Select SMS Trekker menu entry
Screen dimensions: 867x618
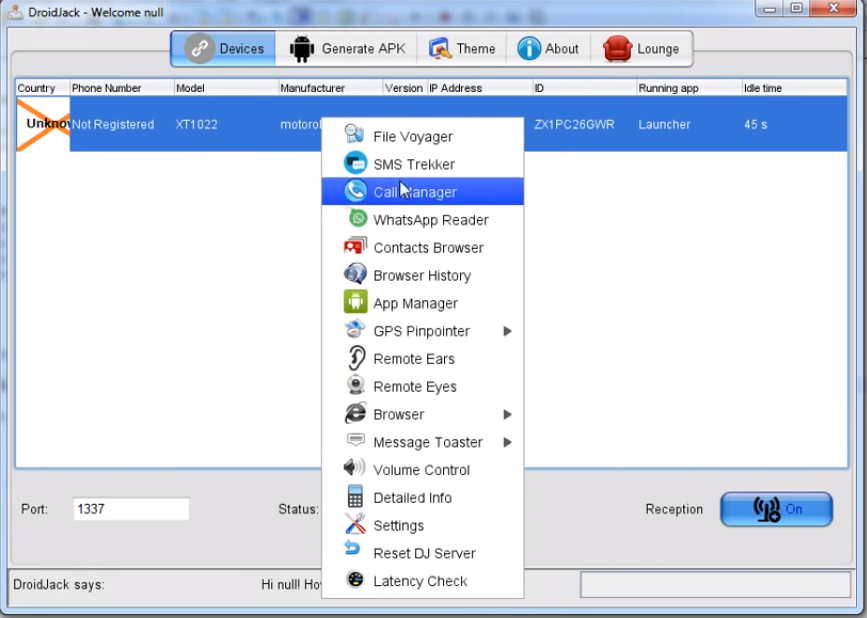click(x=422, y=164)
